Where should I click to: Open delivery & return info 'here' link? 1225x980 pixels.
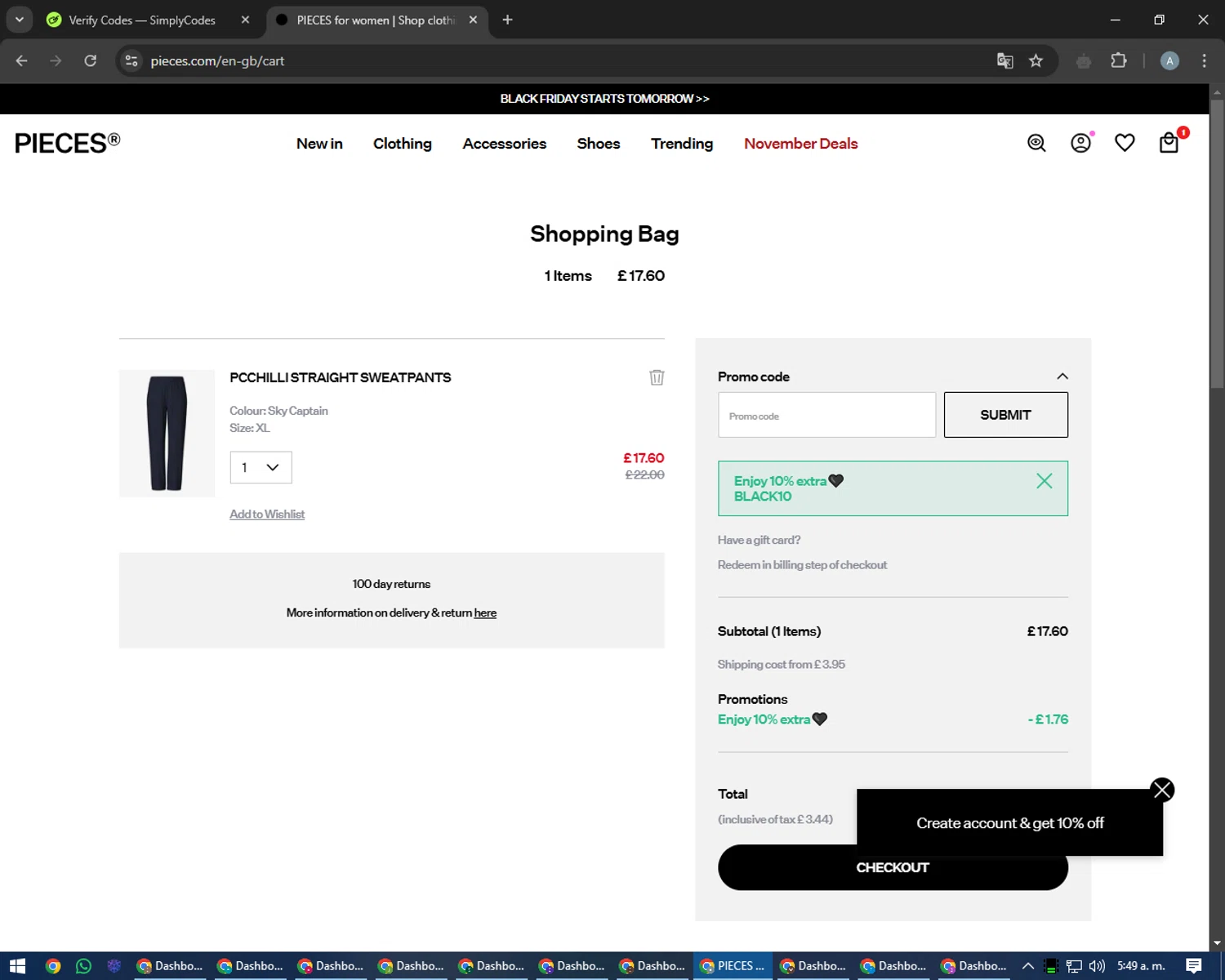(485, 613)
